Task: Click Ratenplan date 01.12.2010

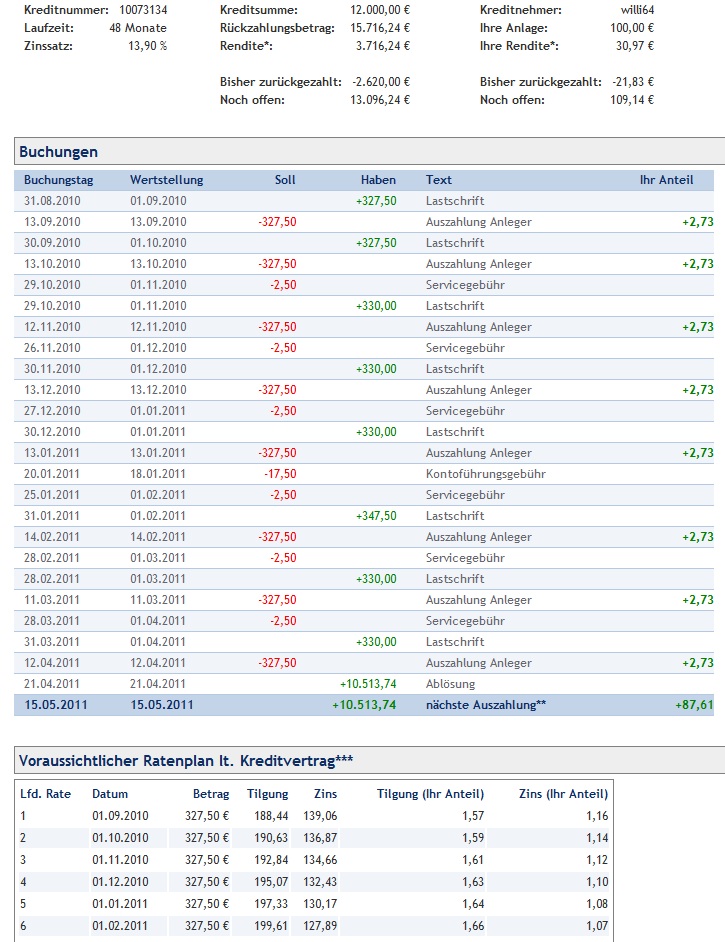Action: point(120,882)
